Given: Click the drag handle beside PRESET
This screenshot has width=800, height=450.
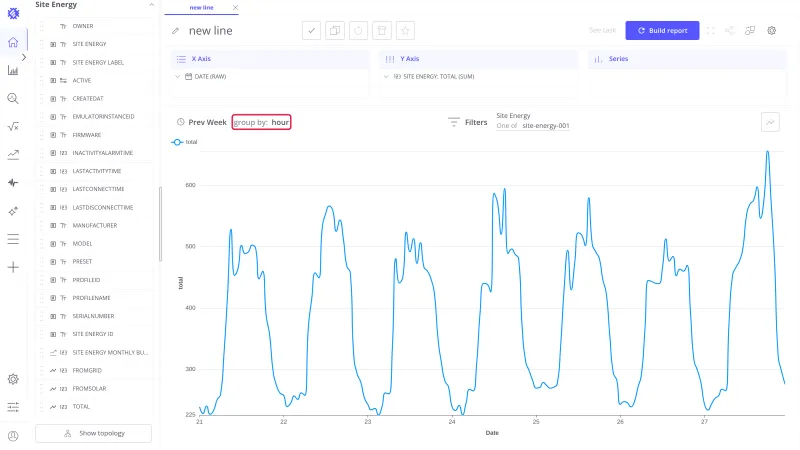Looking at the screenshot, I should (41, 262).
